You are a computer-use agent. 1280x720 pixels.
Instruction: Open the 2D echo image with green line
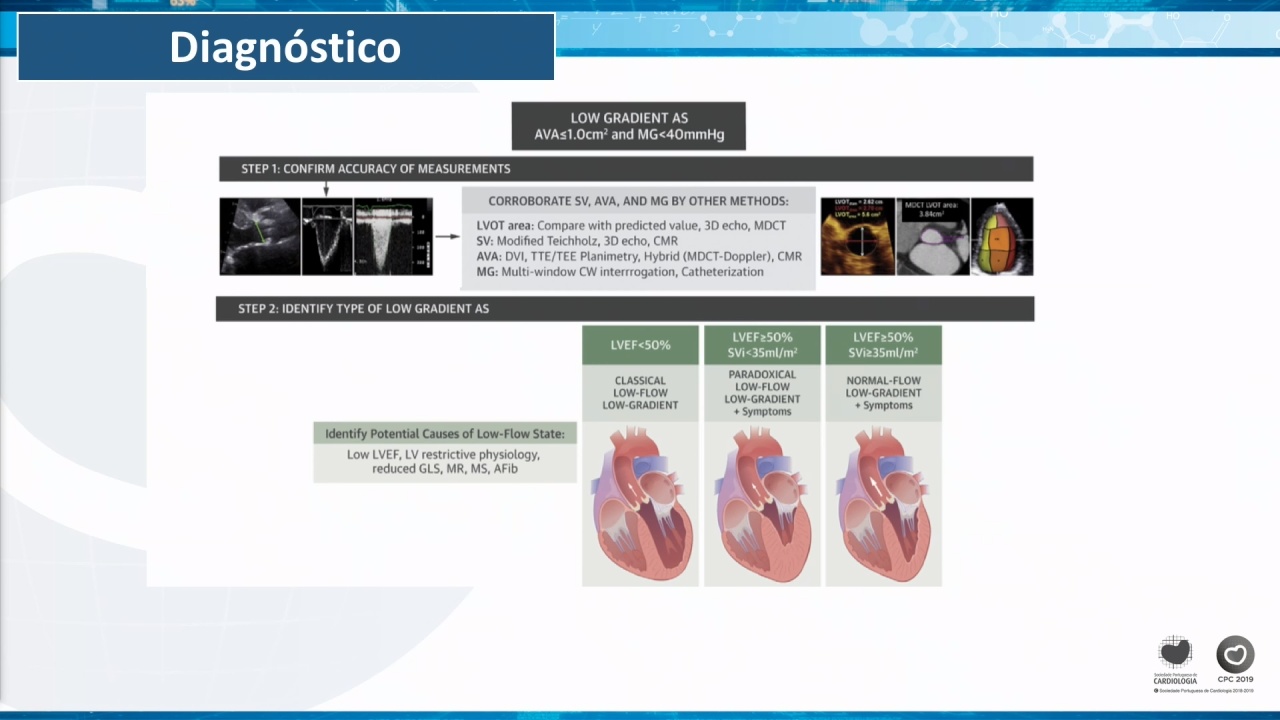tap(260, 236)
